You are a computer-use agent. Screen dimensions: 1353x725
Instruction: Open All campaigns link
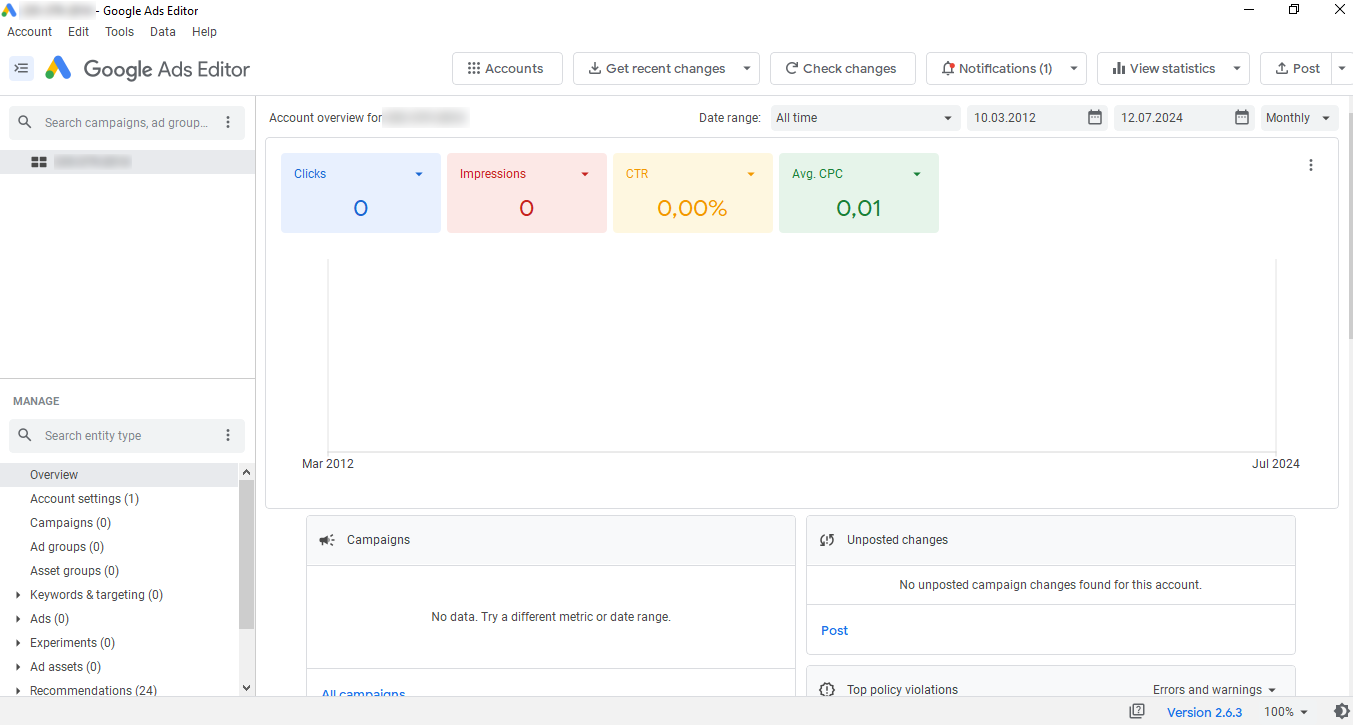click(x=363, y=693)
